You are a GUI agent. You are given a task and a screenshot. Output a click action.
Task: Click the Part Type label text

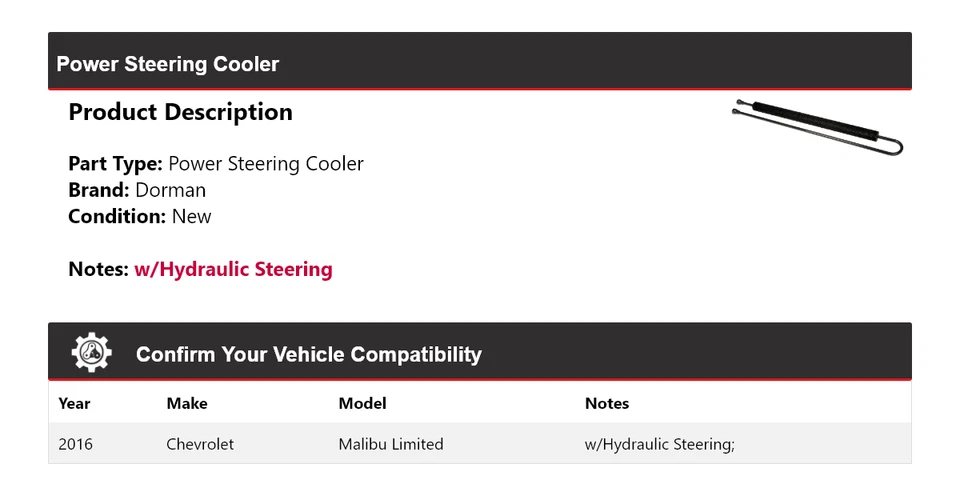pos(115,163)
